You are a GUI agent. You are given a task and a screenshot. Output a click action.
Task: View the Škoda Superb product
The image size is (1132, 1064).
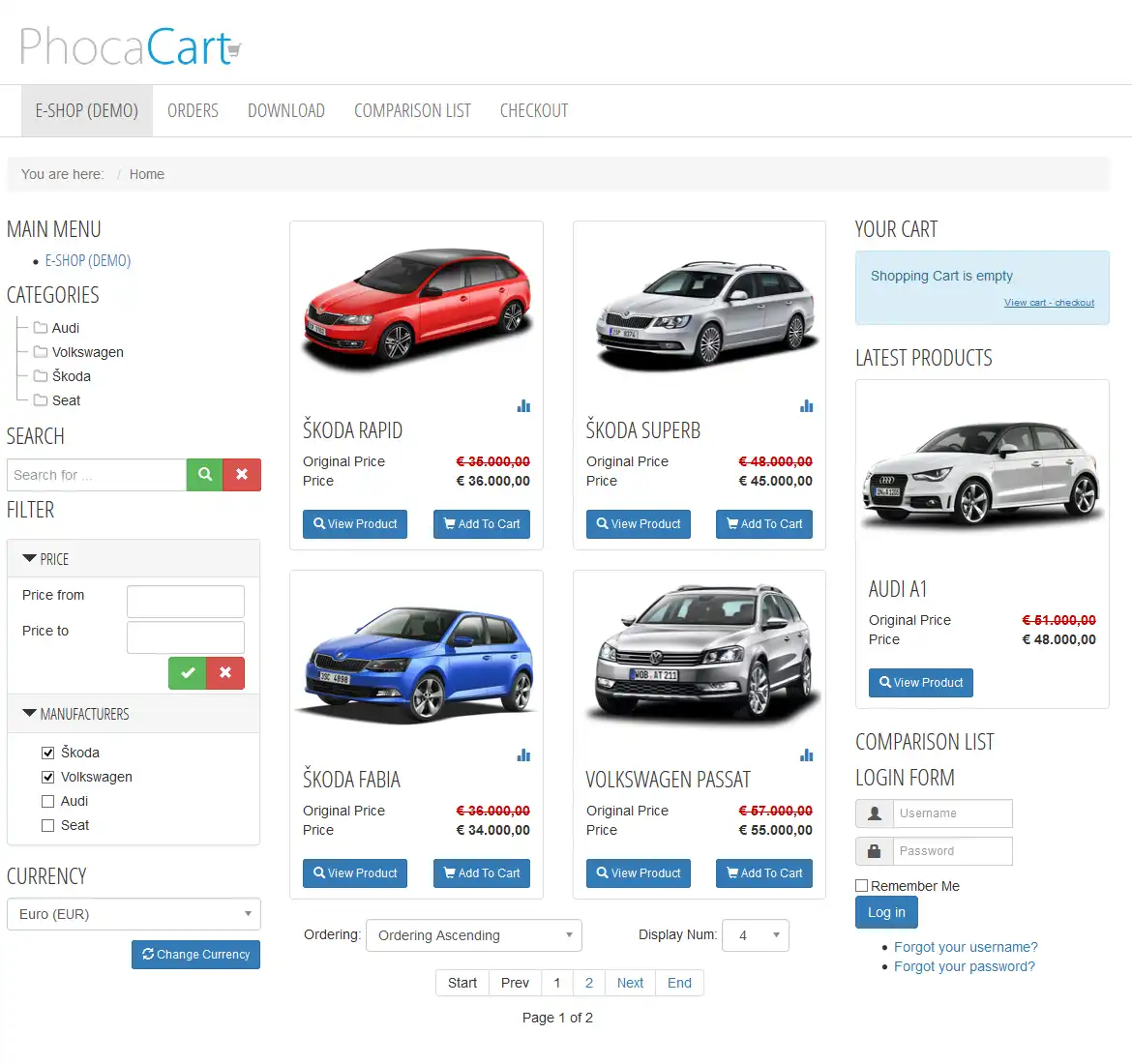click(639, 524)
